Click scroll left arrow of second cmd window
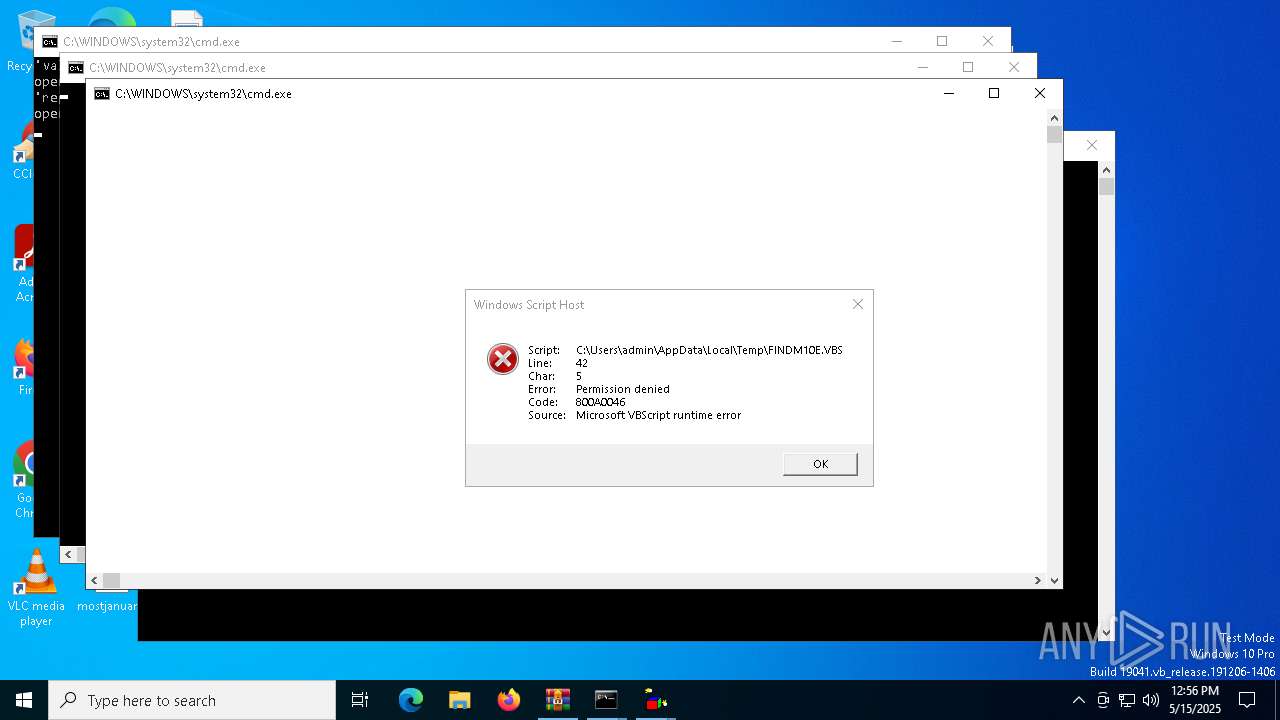1280x720 pixels. point(69,554)
